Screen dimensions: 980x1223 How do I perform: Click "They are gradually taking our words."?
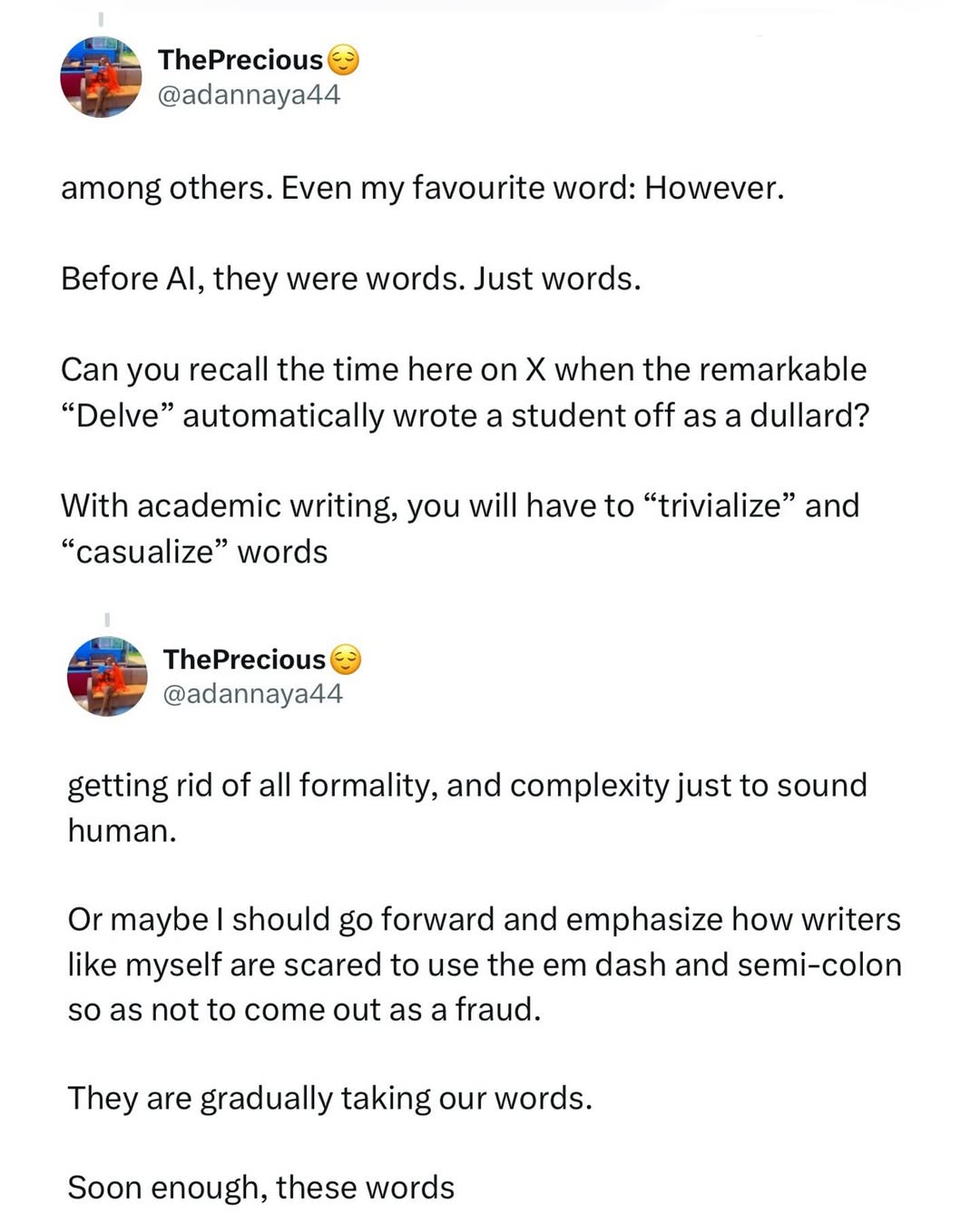(x=330, y=1098)
